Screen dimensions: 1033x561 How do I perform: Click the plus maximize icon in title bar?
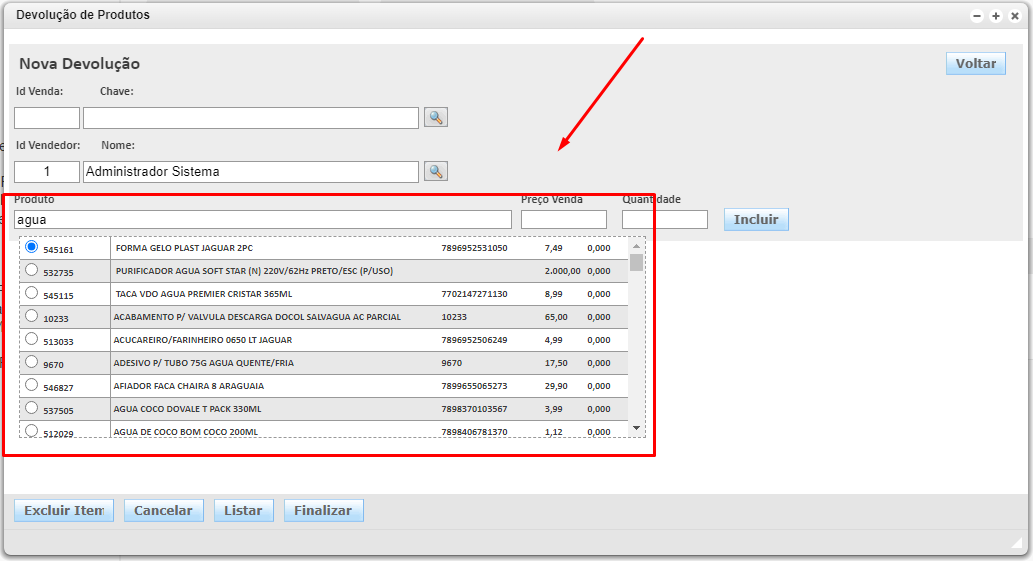click(996, 16)
